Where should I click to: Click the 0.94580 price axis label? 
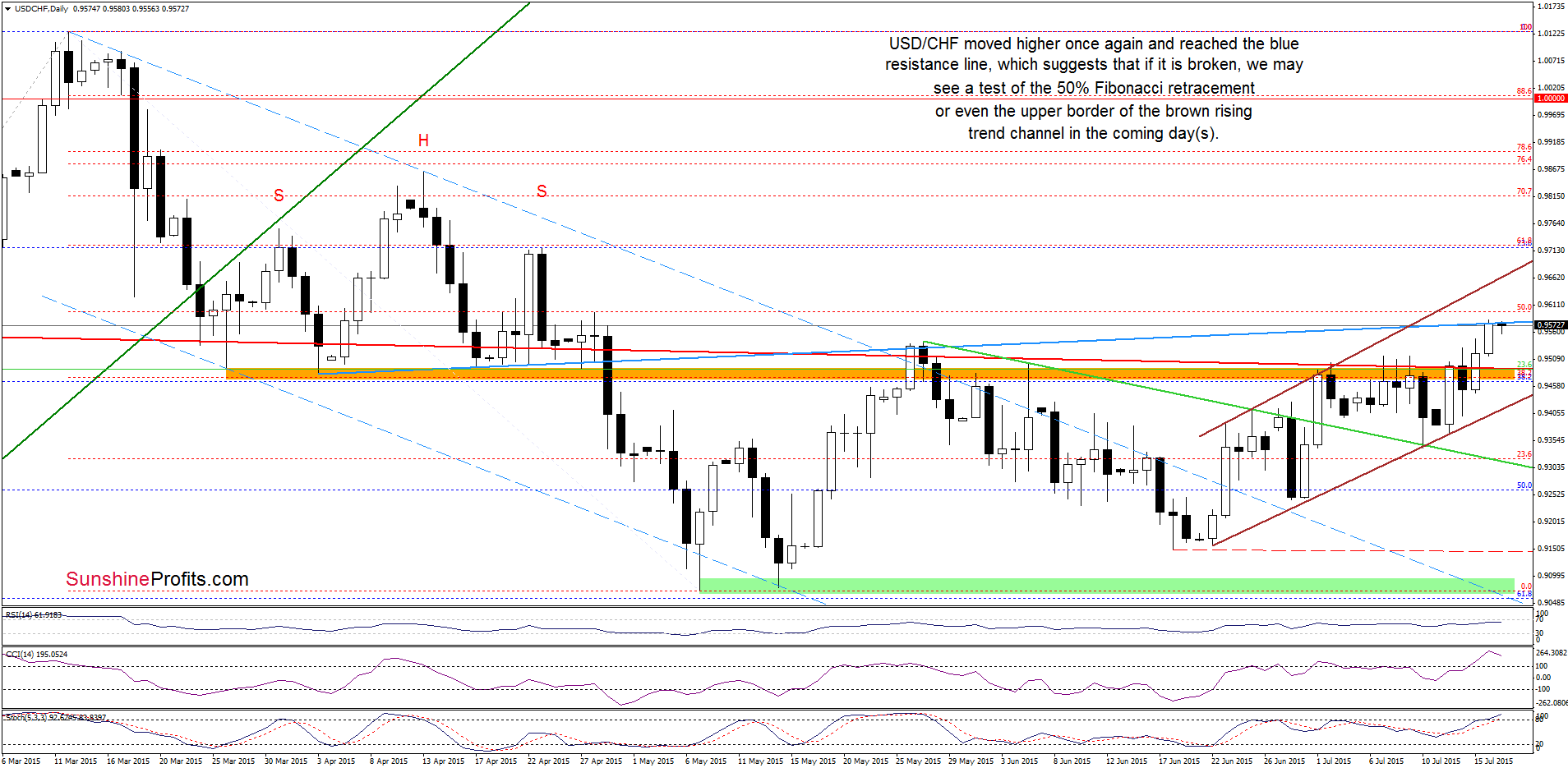tap(1552, 386)
